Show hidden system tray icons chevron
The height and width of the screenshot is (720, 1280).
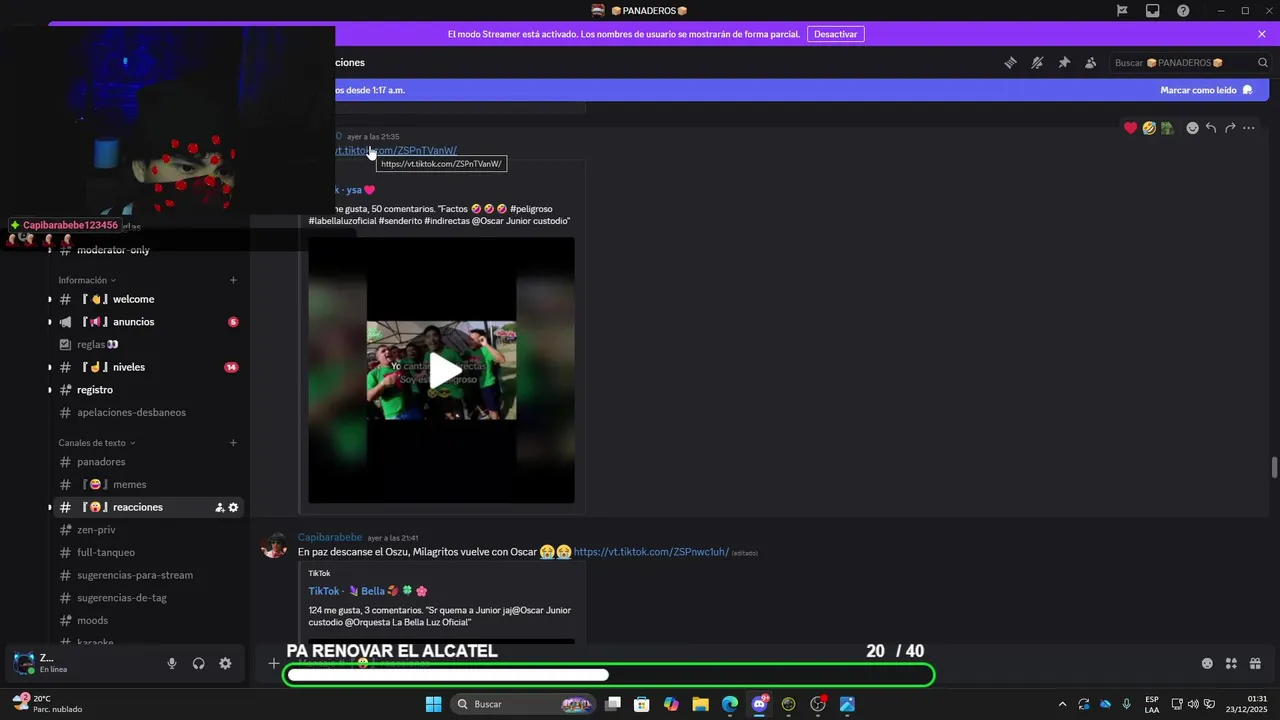coord(1062,704)
